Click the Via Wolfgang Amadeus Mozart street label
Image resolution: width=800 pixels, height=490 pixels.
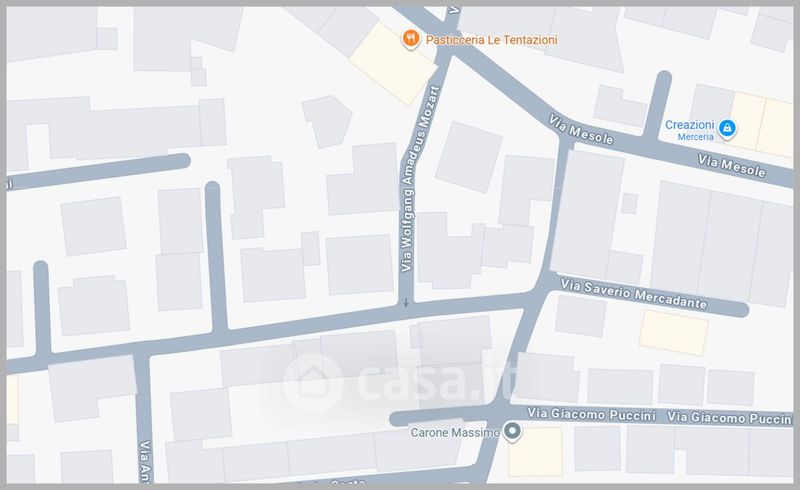(420, 179)
